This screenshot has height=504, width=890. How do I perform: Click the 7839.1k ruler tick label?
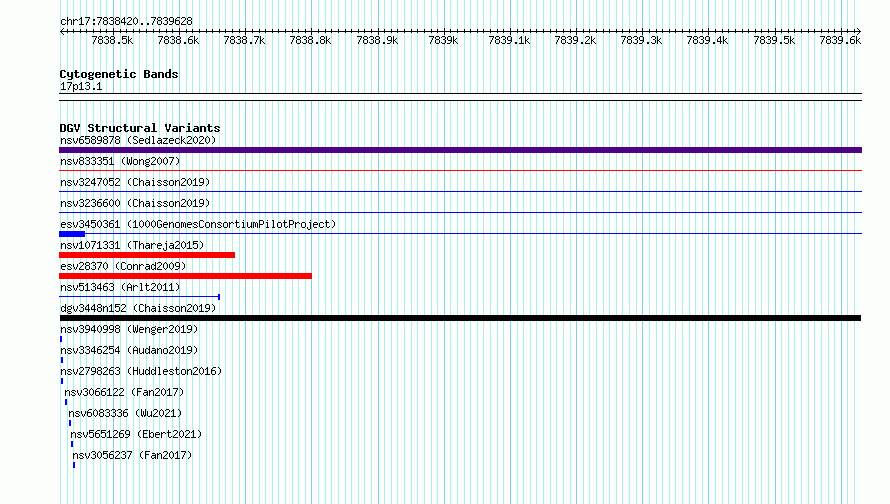click(x=509, y=40)
